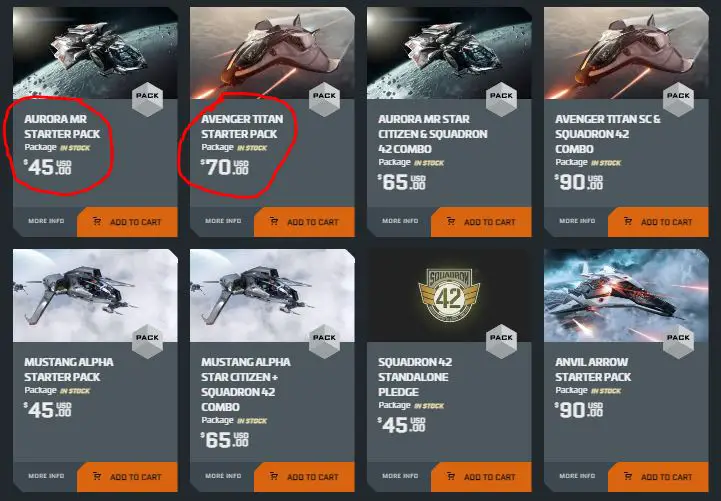721x501 pixels.
Task: Click cart icon on Mustang Alpha Starter Pack
Action: (97, 476)
